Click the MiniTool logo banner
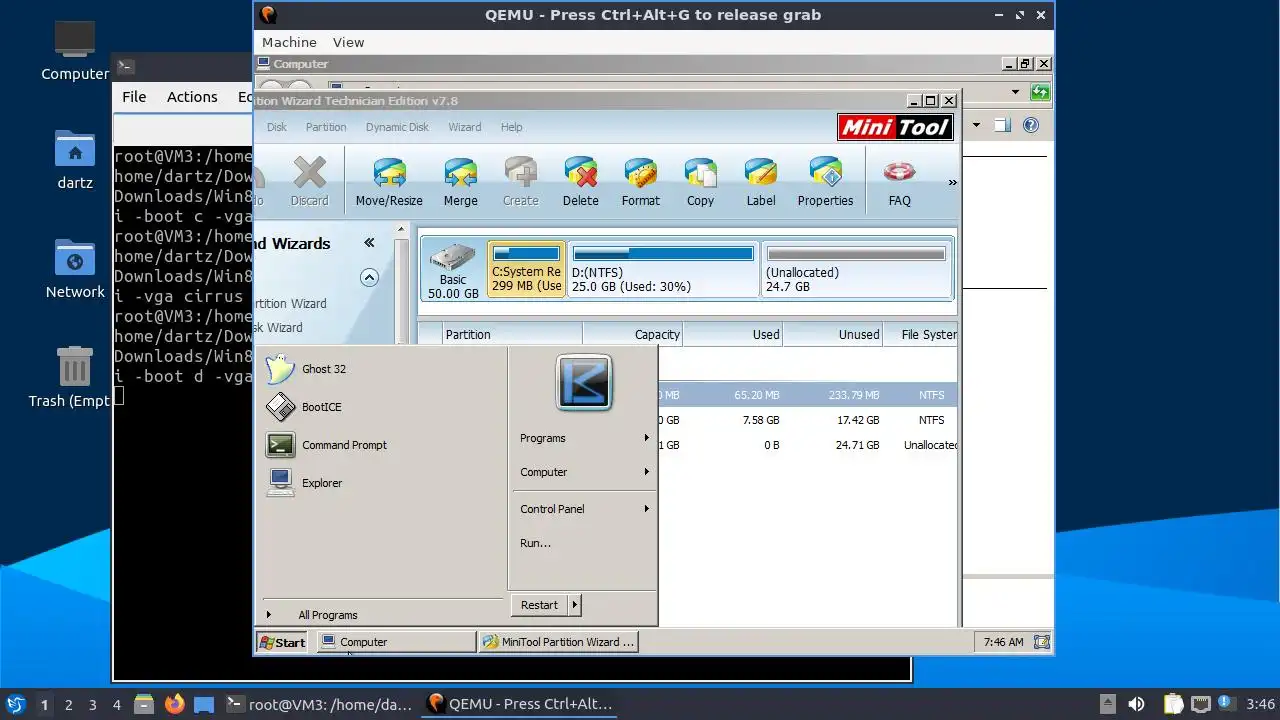Viewport: 1280px width, 720px height. pos(895,127)
